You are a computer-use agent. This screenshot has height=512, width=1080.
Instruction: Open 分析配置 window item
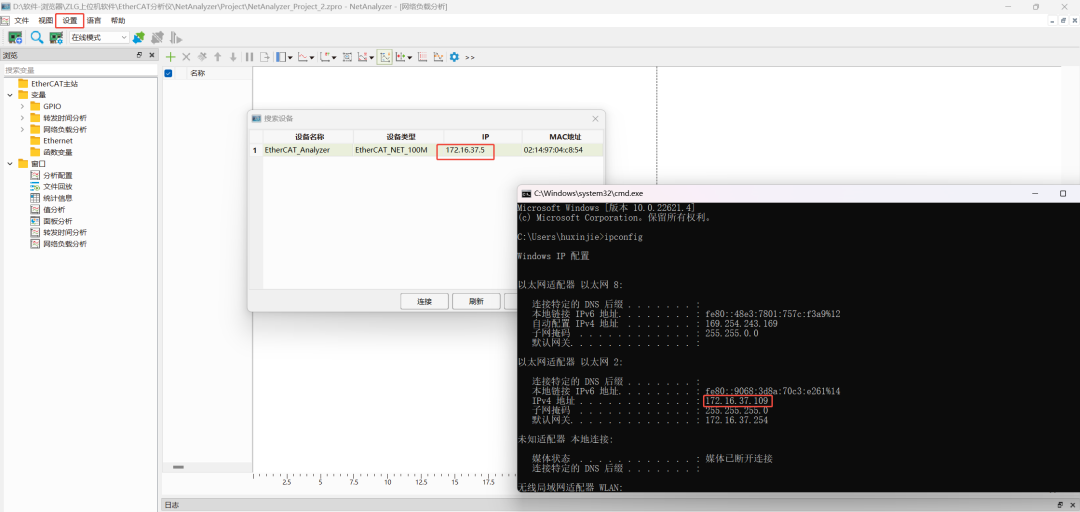[51, 175]
